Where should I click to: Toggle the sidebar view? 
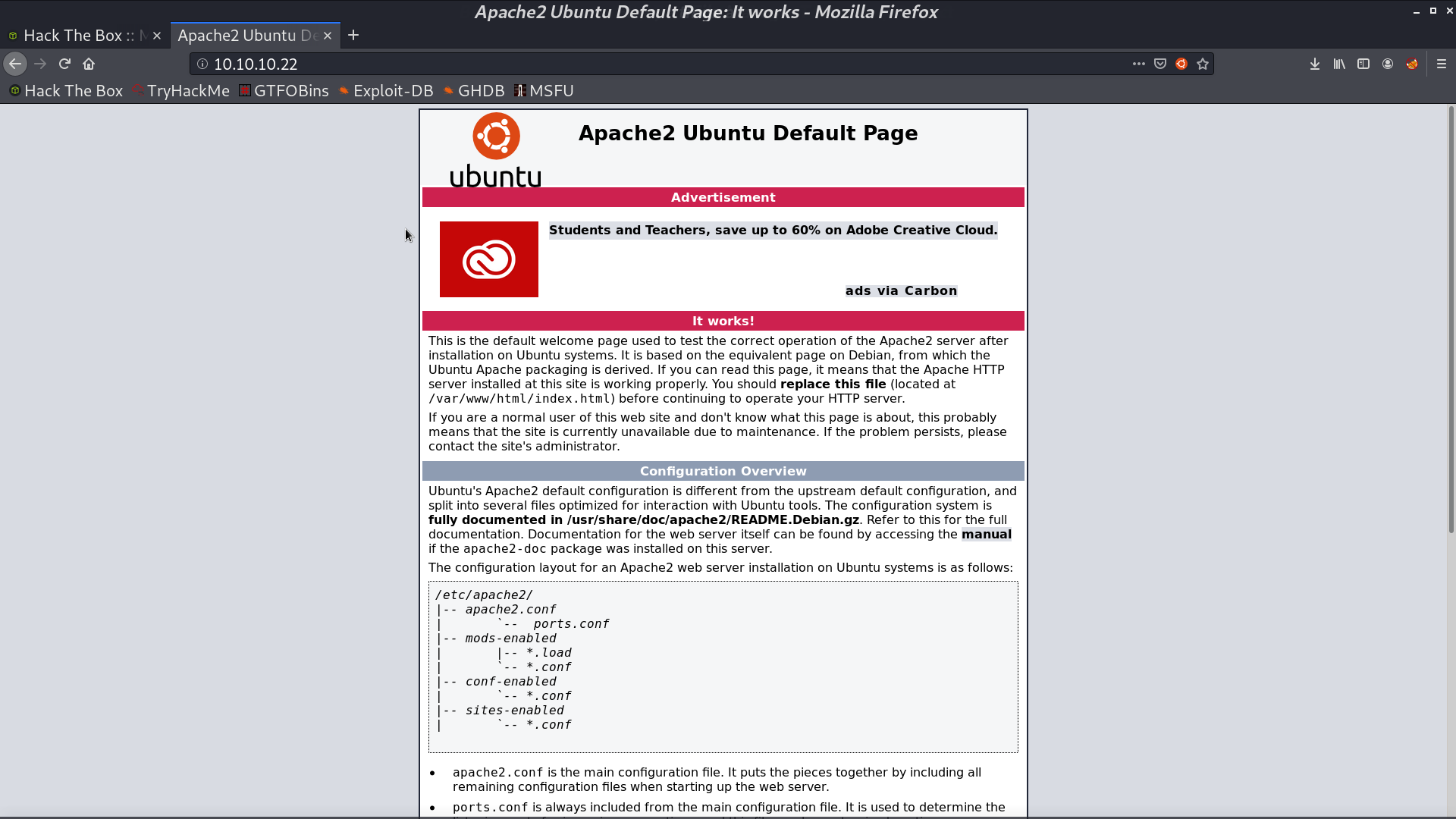click(x=1363, y=64)
